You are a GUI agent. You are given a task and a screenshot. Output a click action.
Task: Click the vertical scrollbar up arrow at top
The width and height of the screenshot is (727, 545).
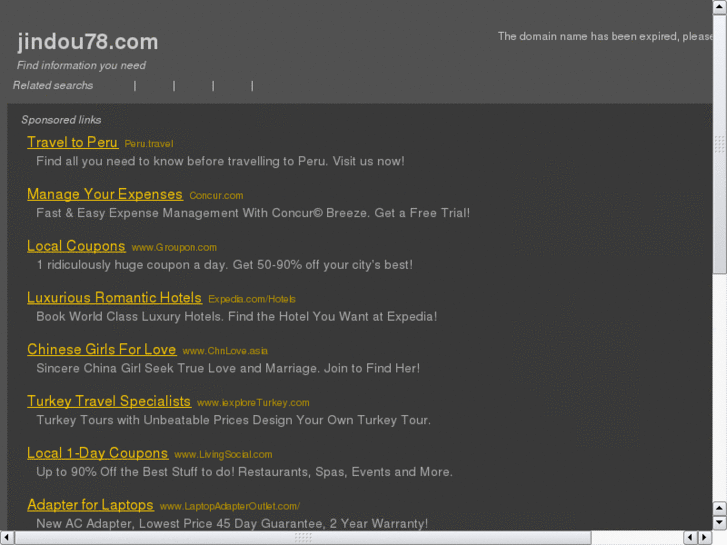[x=719, y=7]
